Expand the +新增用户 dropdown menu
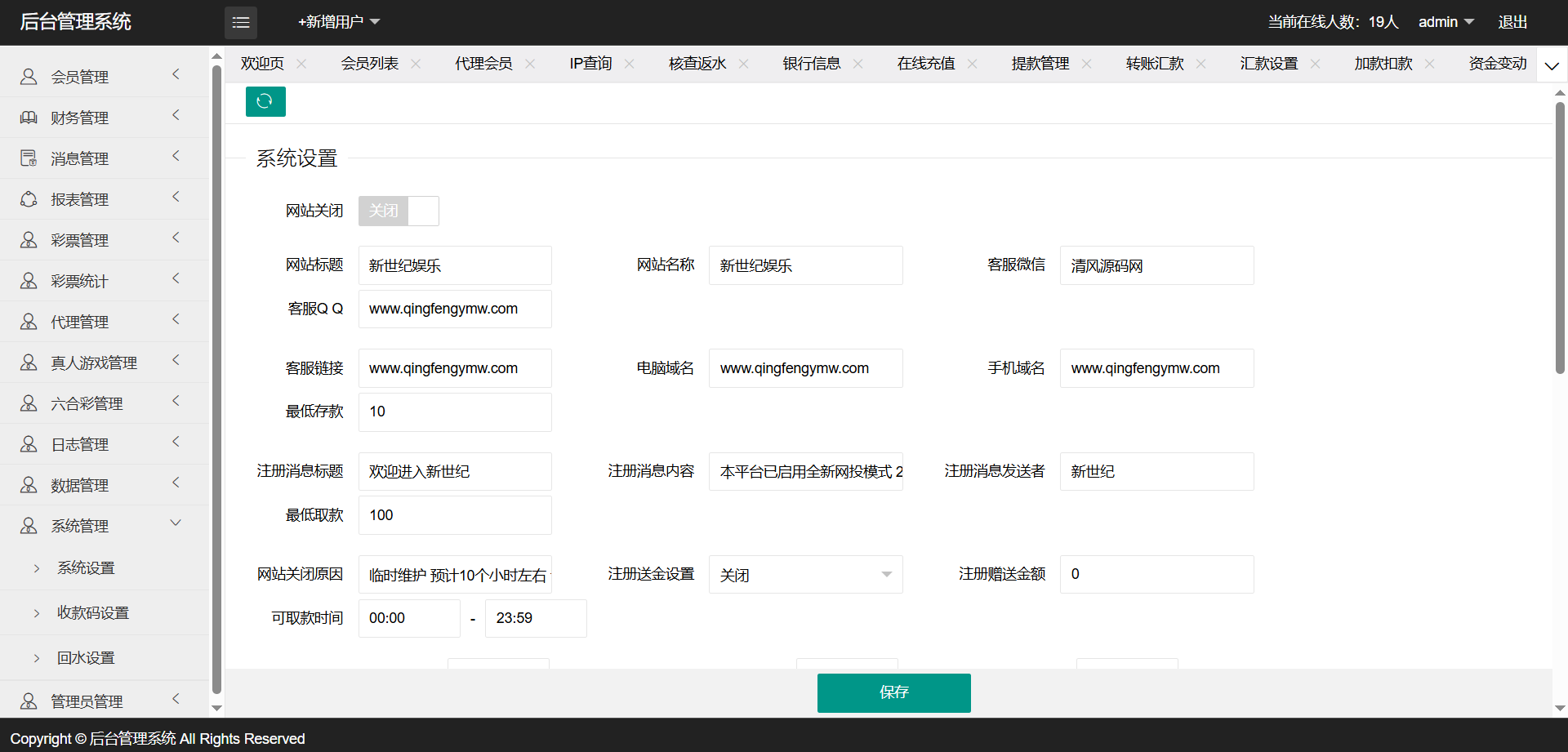This screenshot has height=752, width=1568. 339,22
